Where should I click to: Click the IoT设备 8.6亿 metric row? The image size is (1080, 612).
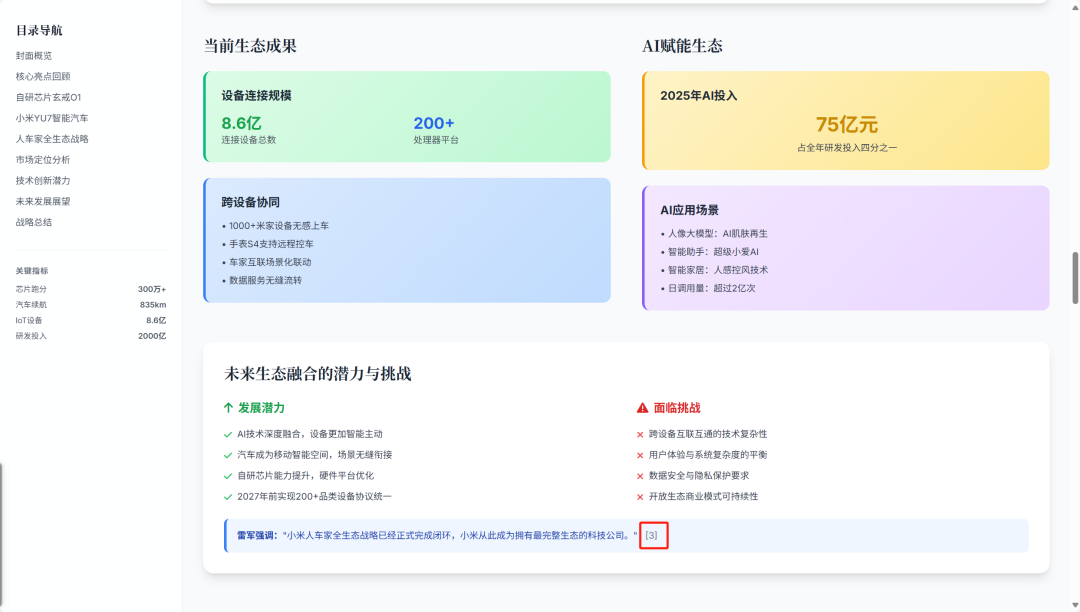tap(91, 321)
